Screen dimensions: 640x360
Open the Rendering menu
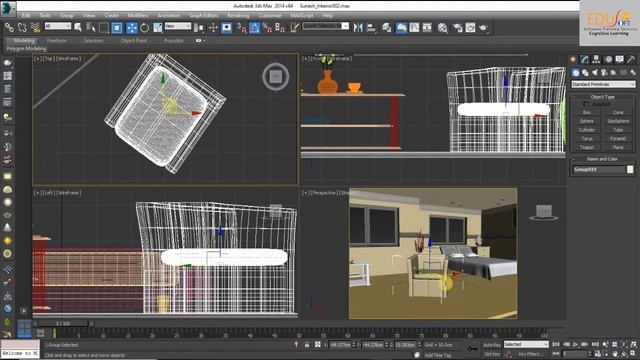(x=238, y=16)
